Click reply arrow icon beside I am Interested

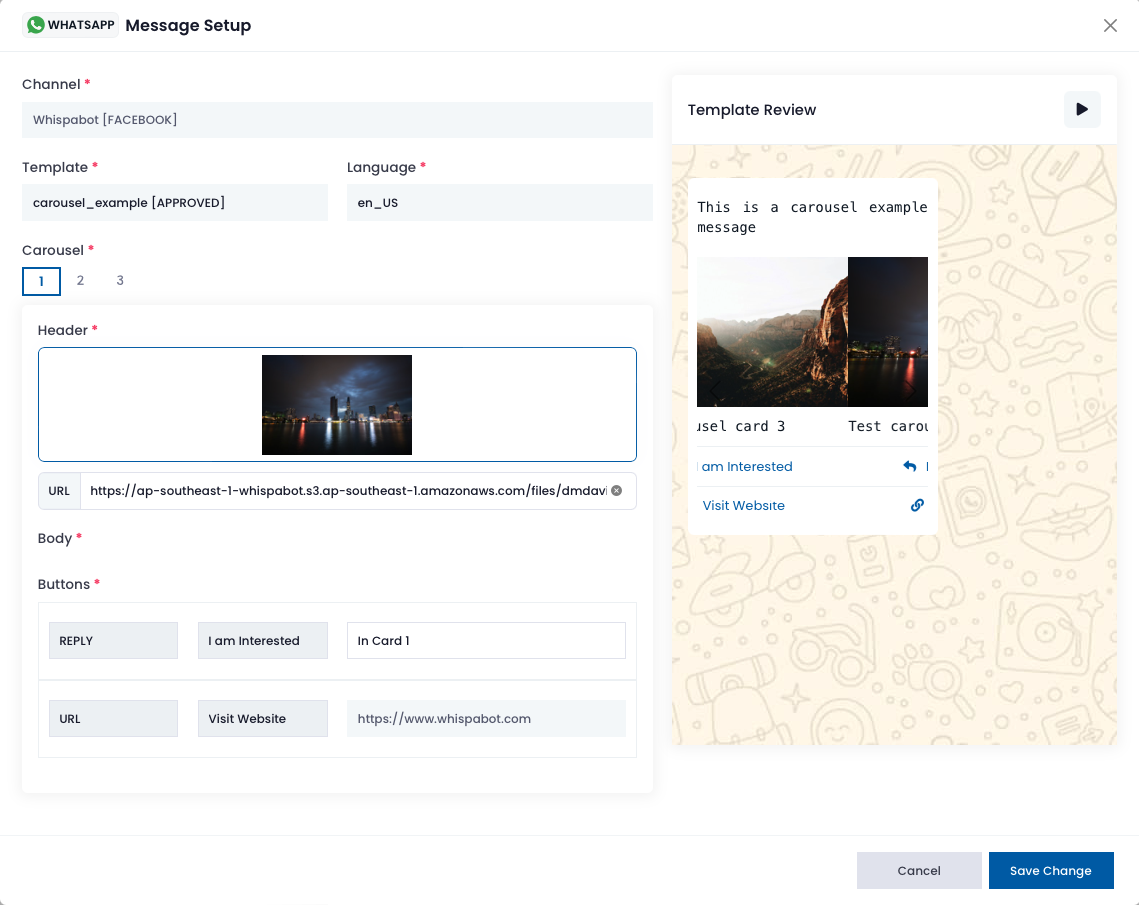point(909,466)
